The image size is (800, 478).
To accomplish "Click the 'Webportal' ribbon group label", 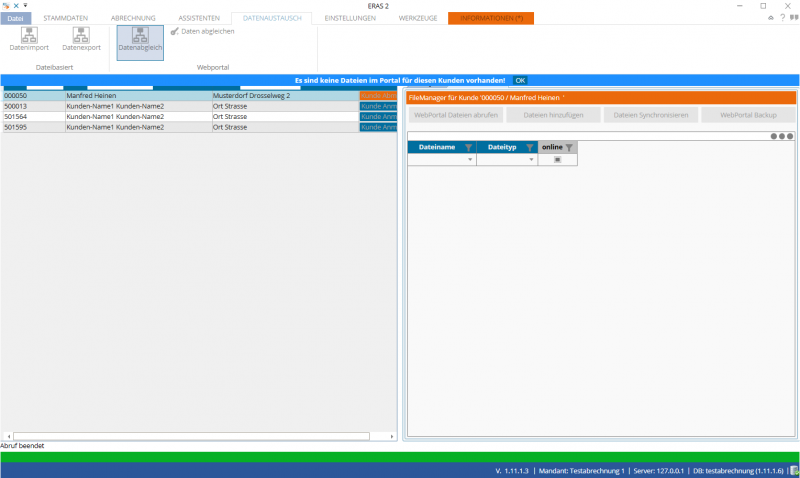I will click(x=213, y=67).
